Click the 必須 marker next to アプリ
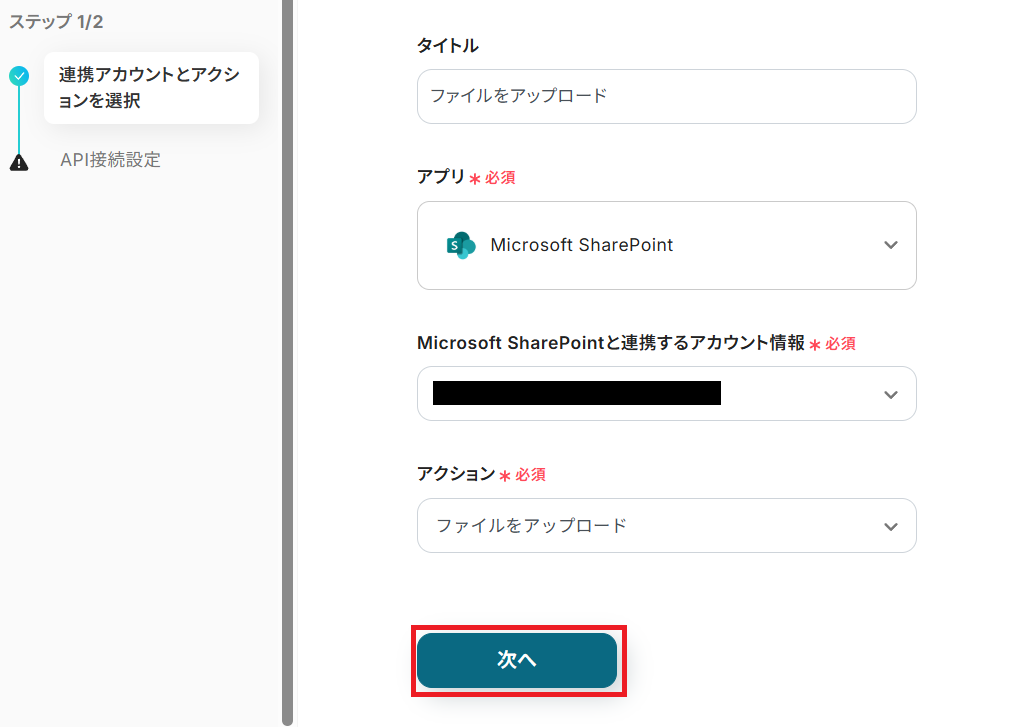This screenshot has height=727, width=1019. coord(500,178)
